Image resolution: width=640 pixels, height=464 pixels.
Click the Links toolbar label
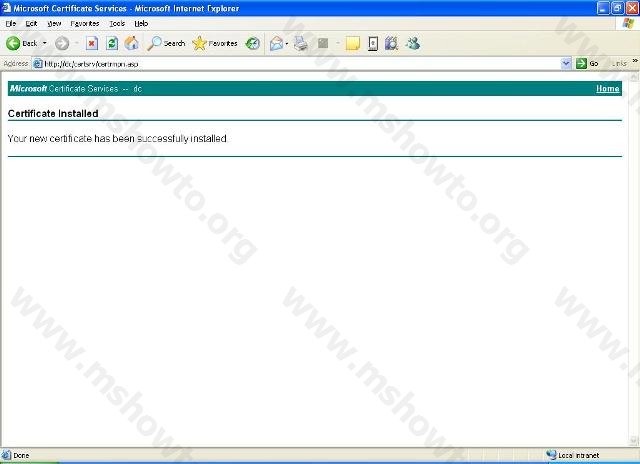click(619, 64)
